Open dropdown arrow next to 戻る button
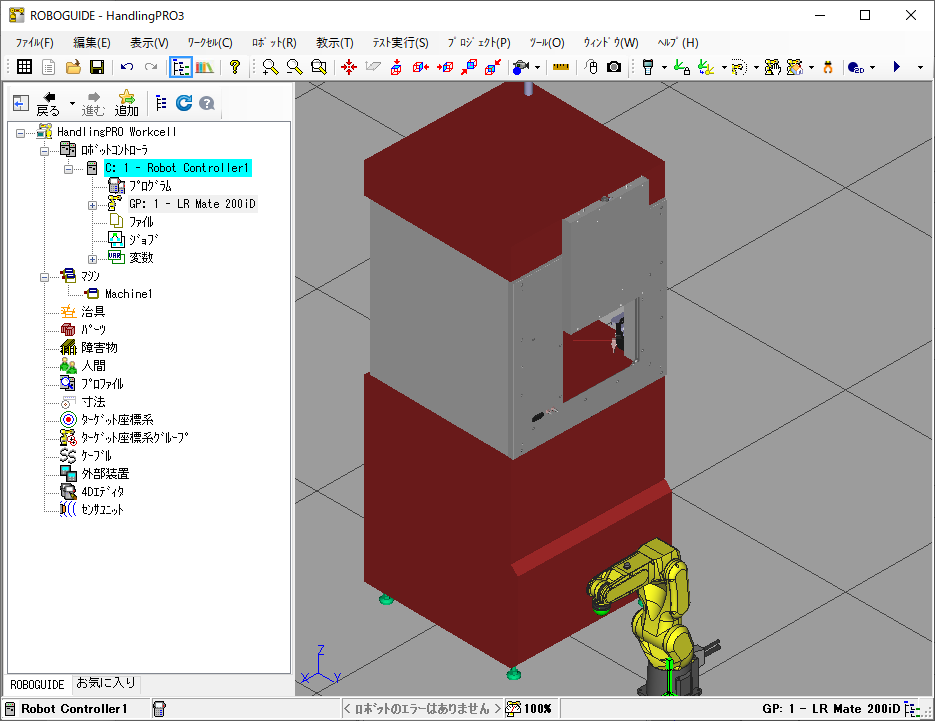 73,103
